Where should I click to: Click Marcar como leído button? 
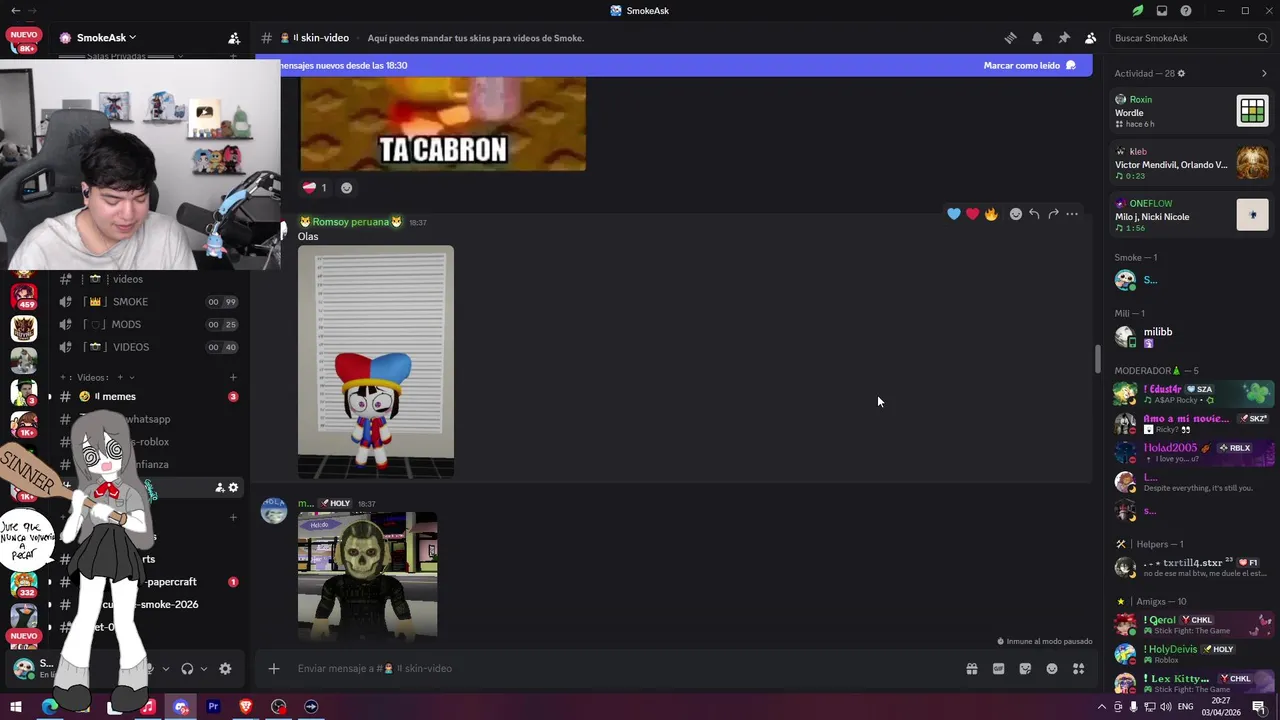pos(1030,65)
